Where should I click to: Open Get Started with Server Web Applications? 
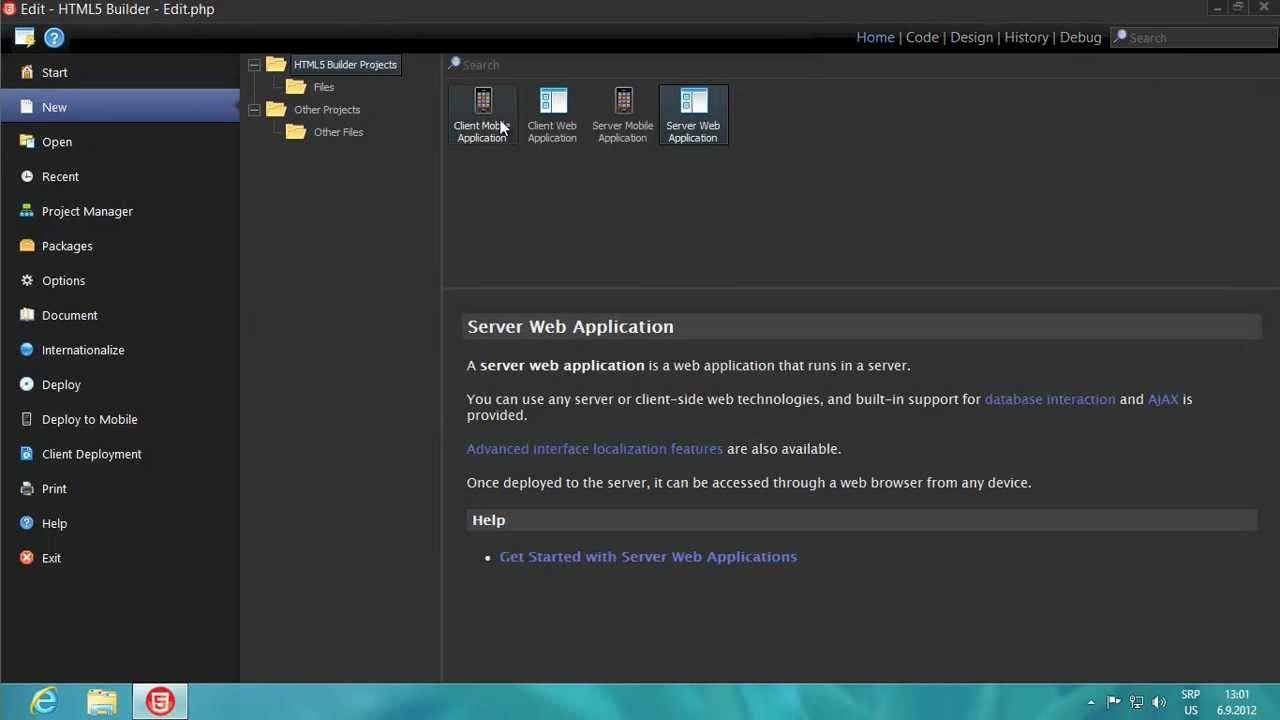pos(648,557)
